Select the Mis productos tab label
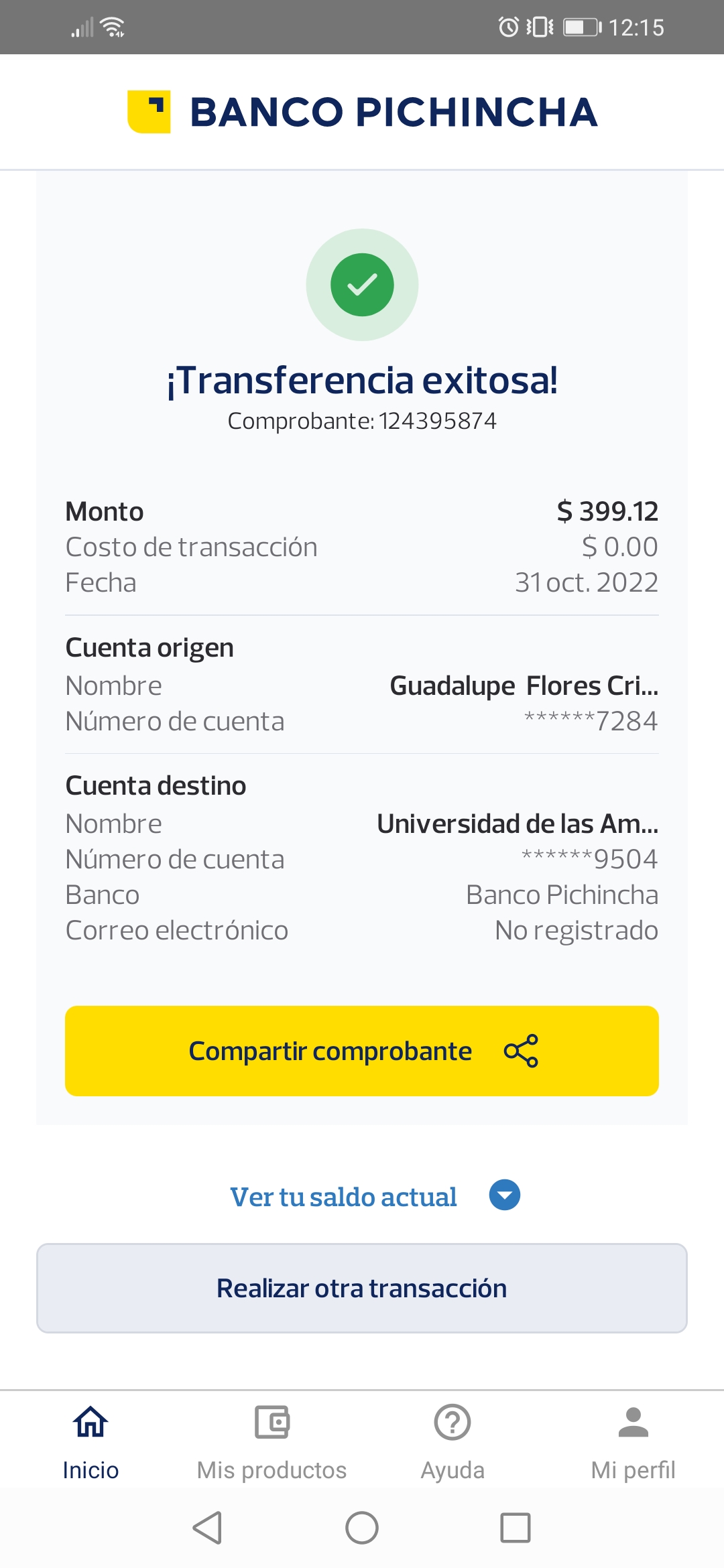Viewport: 724px width, 1568px height. [x=271, y=1470]
